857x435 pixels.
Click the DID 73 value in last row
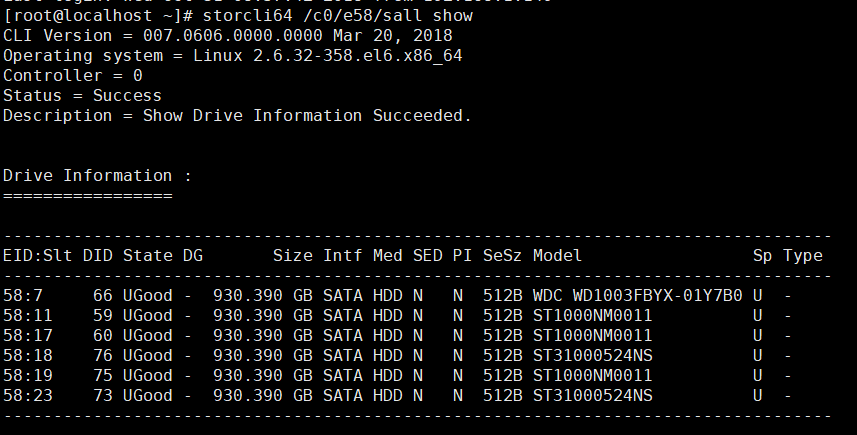[x=103, y=396]
